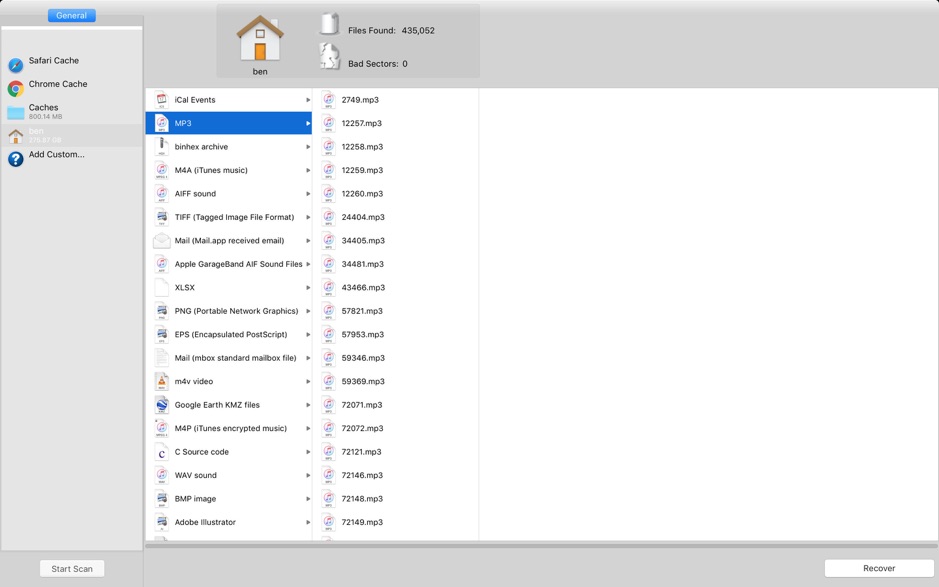Image resolution: width=939 pixels, height=587 pixels.
Task: Expand the AIFF sound arrow
Action: pyautogui.click(x=308, y=193)
